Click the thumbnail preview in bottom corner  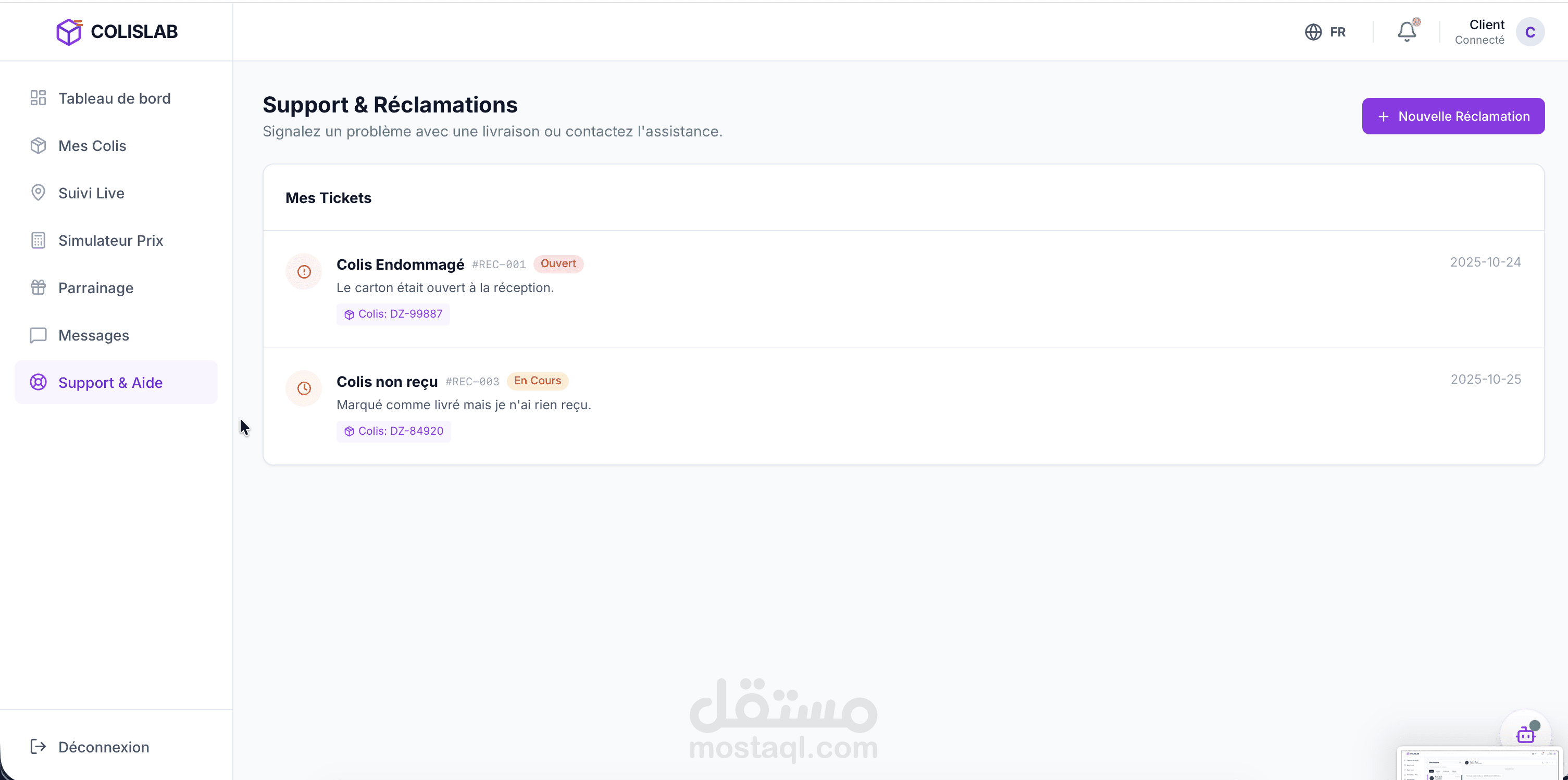(1480, 764)
